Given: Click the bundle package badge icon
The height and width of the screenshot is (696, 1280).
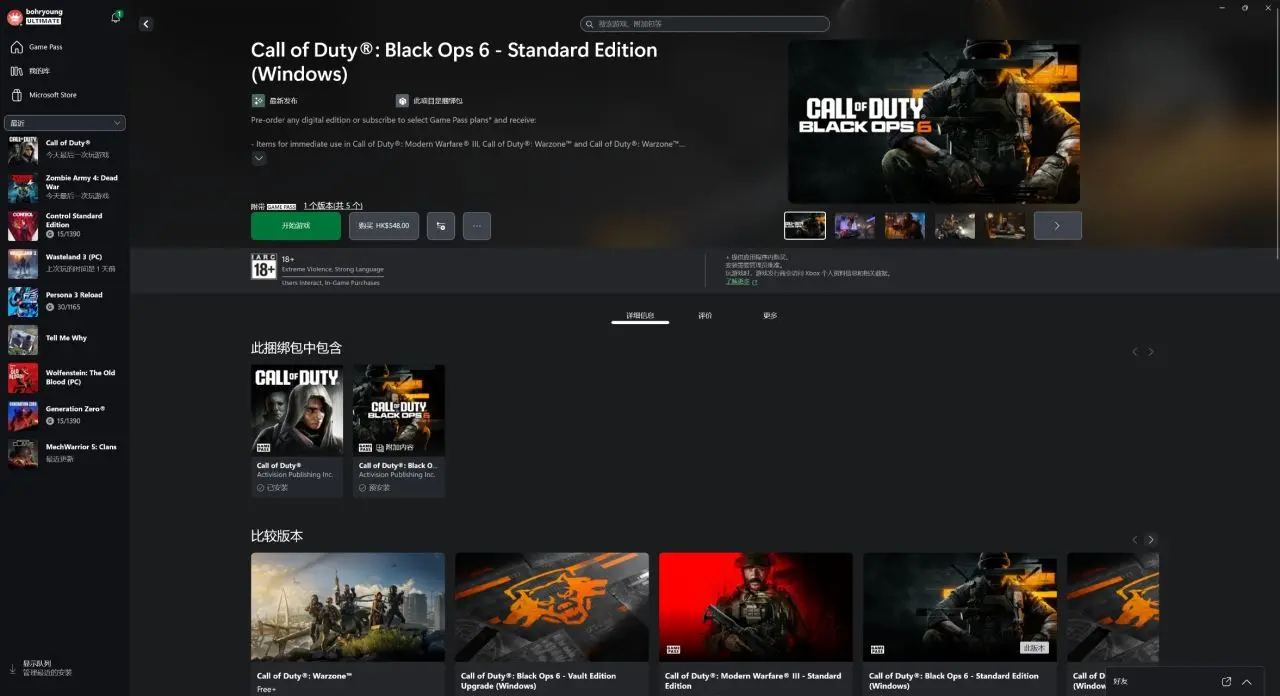Looking at the screenshot, I should [402, 101].
